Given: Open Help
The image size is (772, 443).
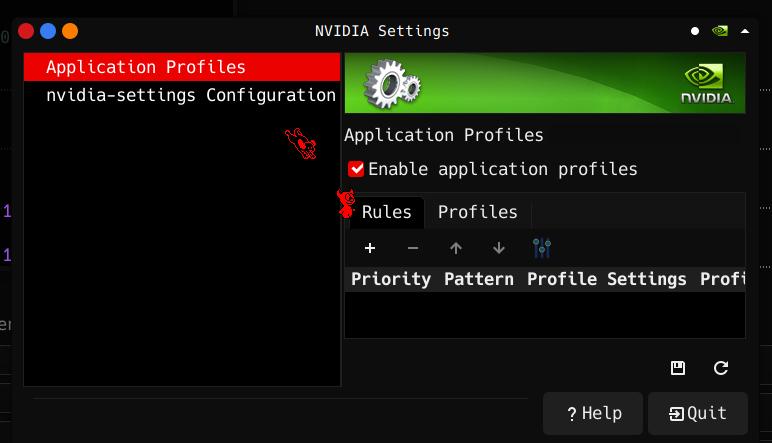Looking at the screenshot, I should coord(593,413).
